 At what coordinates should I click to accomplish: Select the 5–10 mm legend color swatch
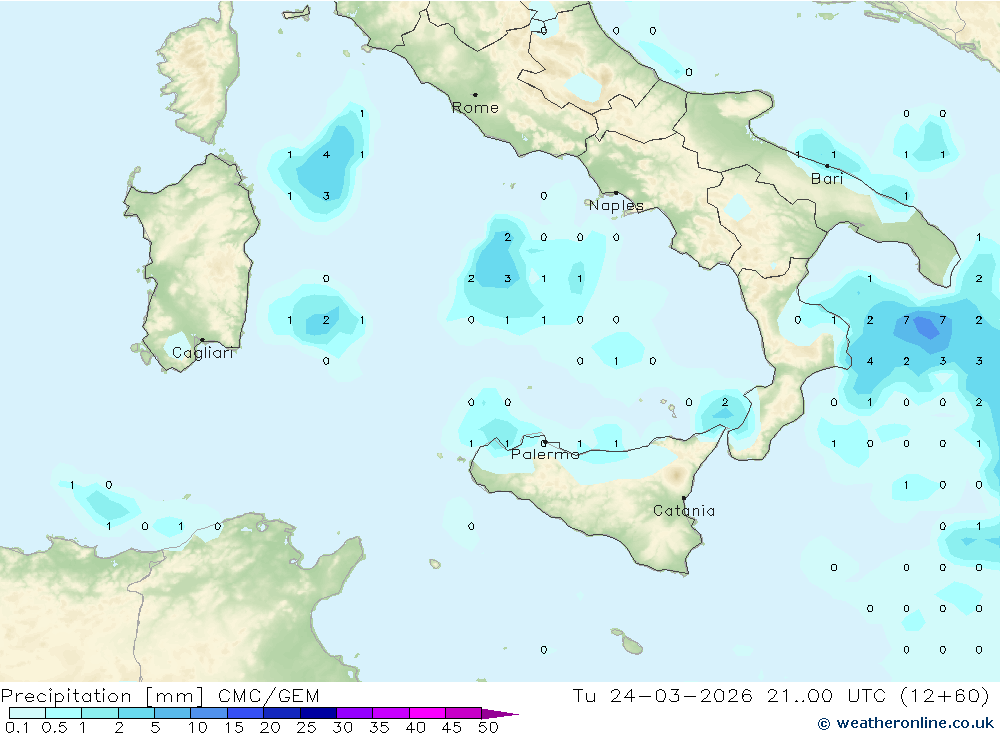173,713
